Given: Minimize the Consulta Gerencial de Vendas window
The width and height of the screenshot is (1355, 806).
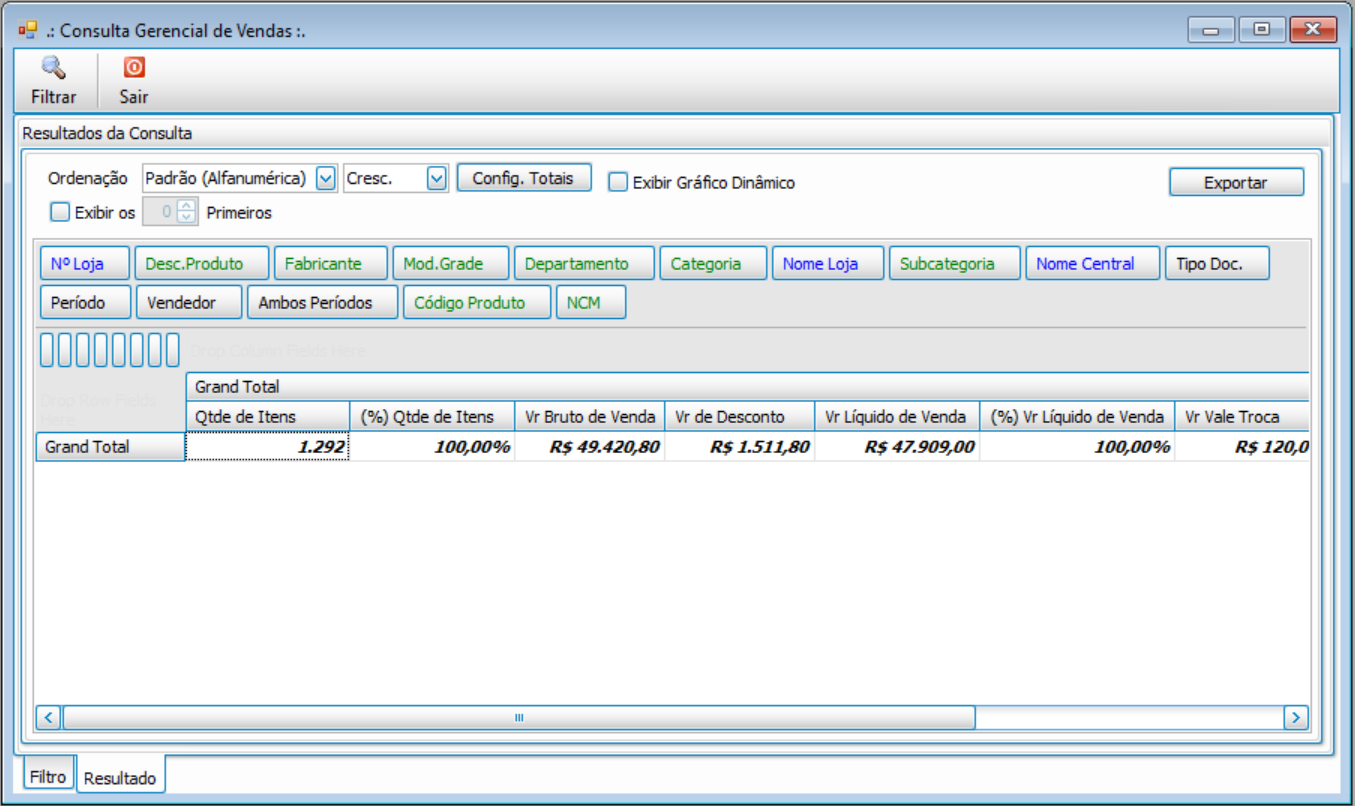Looking at the screenshot, I should (x=1212, y=30).
